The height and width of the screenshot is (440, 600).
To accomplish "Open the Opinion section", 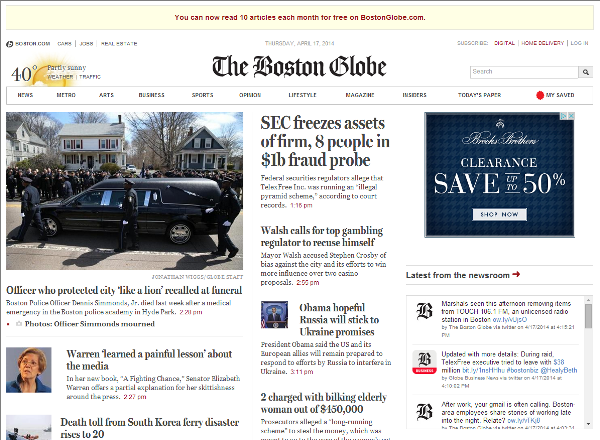I will click(x=250, y=95).
